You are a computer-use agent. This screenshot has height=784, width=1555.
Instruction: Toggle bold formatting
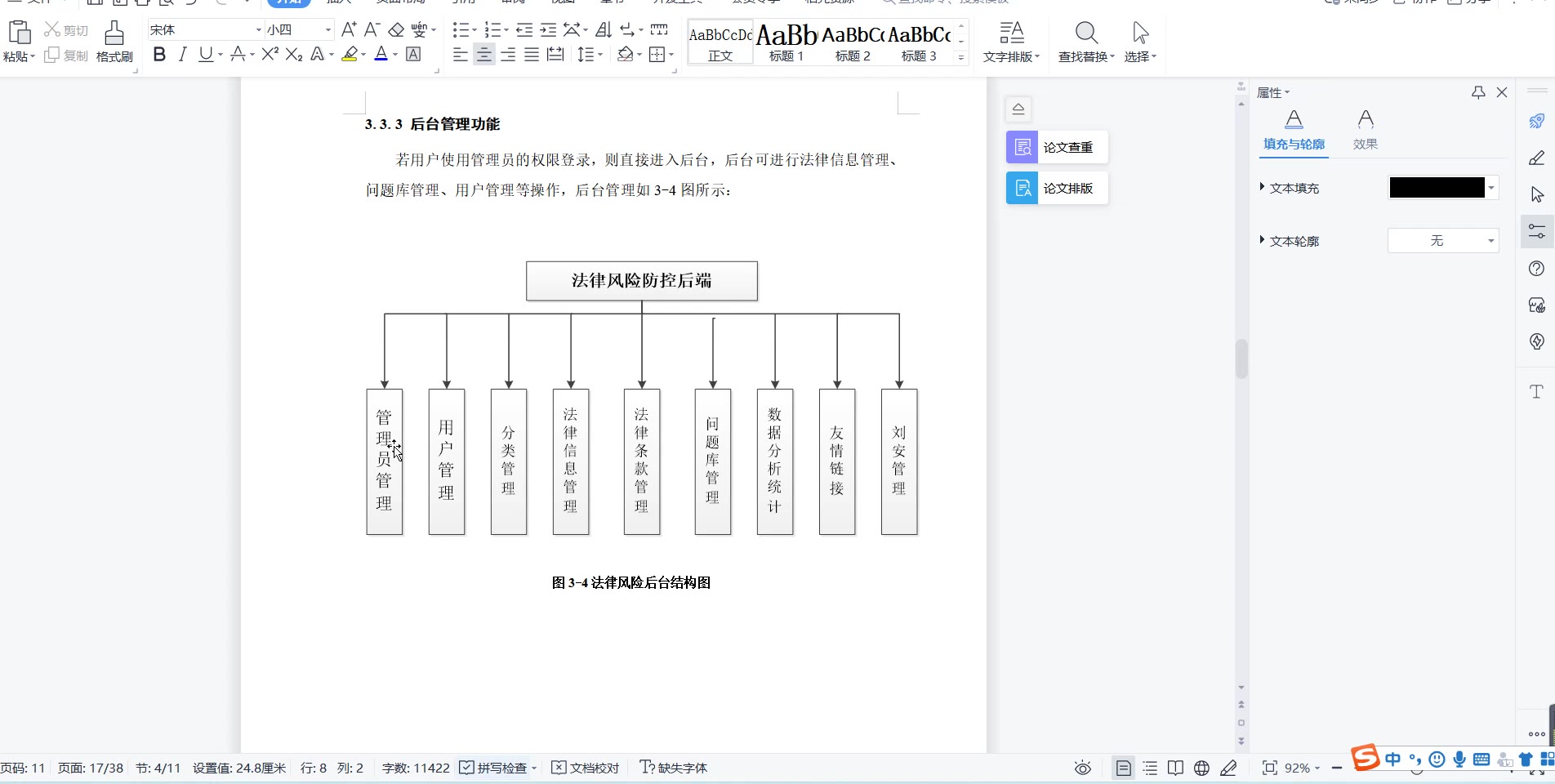(x=159, y=55)
